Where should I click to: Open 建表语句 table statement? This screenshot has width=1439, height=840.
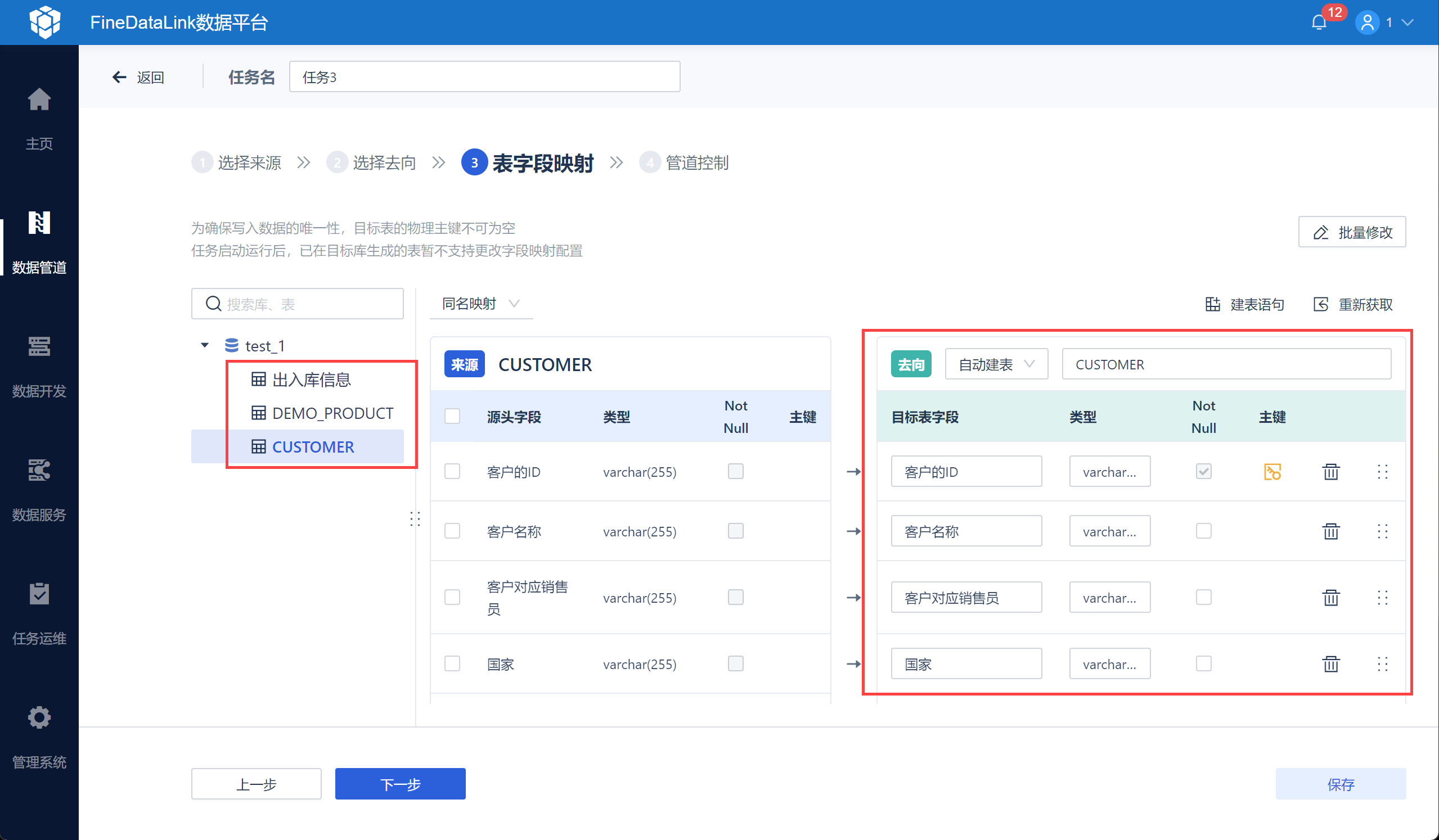[1244, 304]
